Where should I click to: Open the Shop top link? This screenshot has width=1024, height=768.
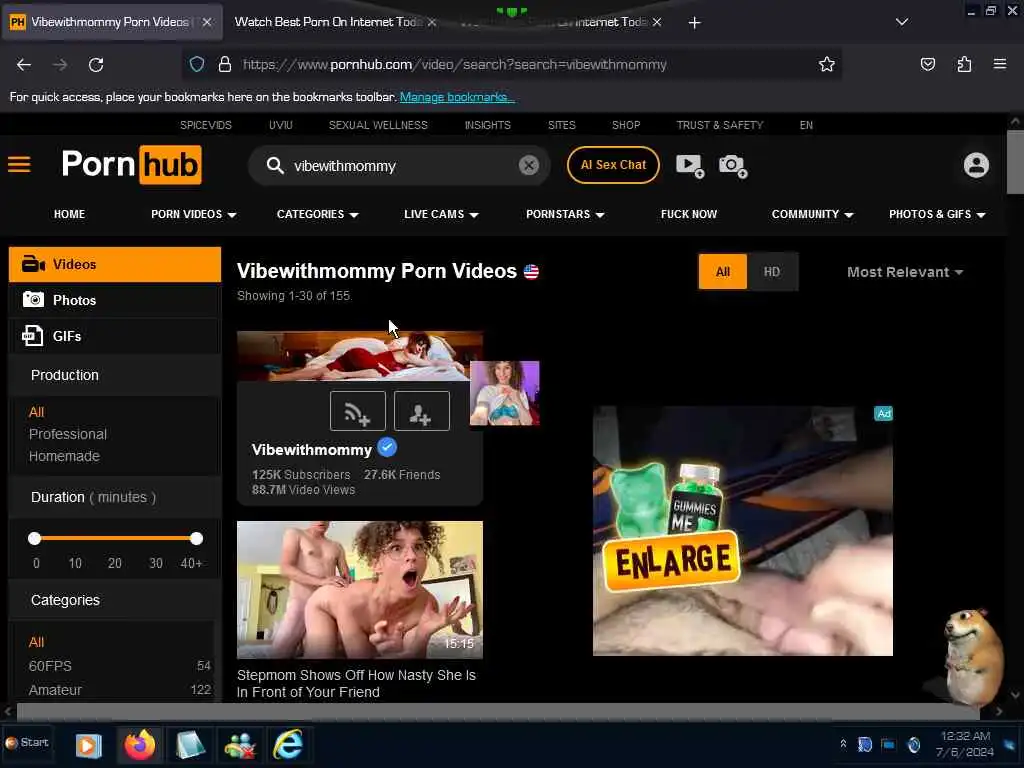click(x=626, y=125)
